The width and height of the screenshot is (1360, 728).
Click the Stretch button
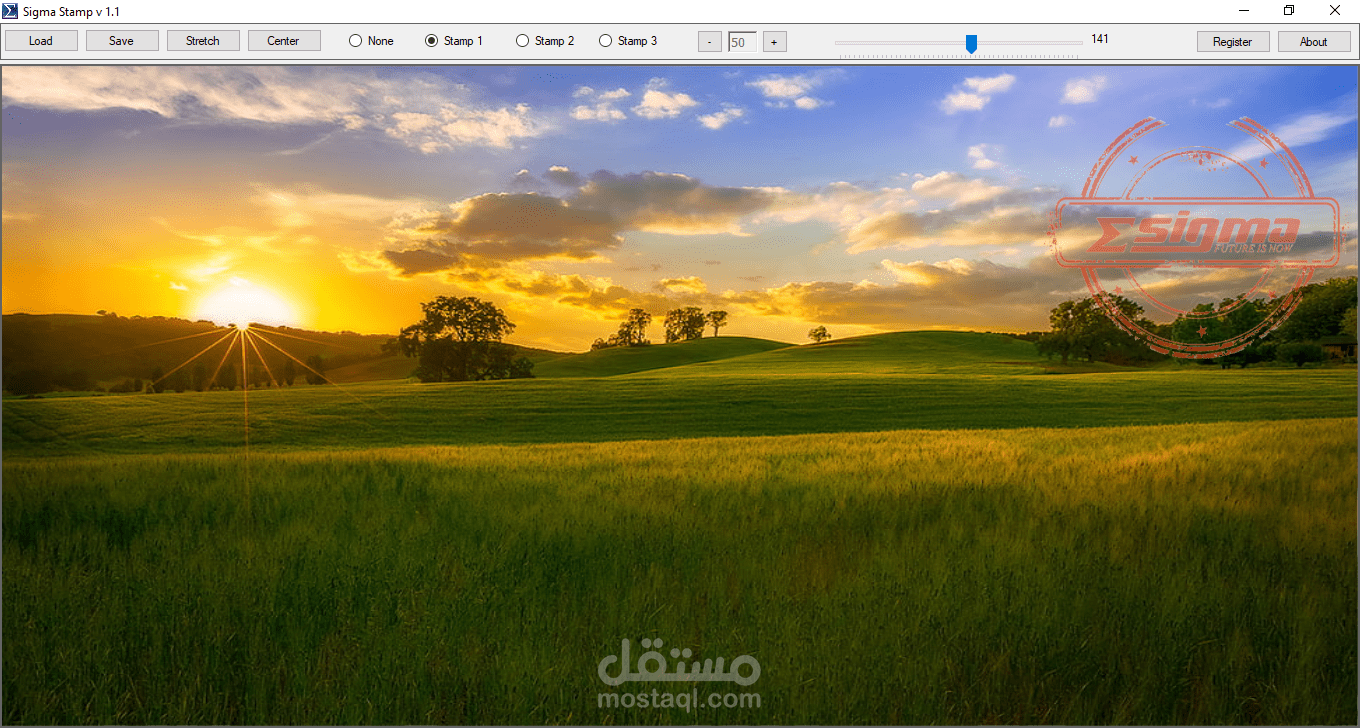point(203,41)
